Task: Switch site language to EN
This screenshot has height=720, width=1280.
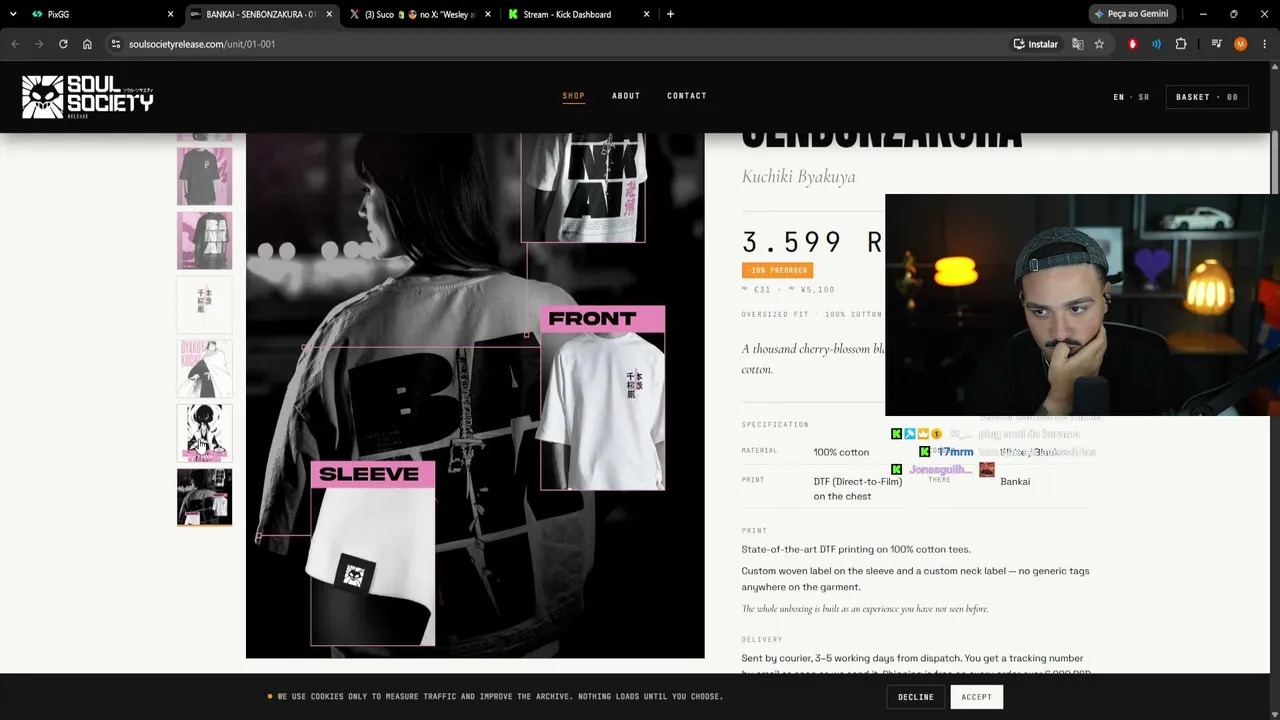Action: (x=1119, y=97)
